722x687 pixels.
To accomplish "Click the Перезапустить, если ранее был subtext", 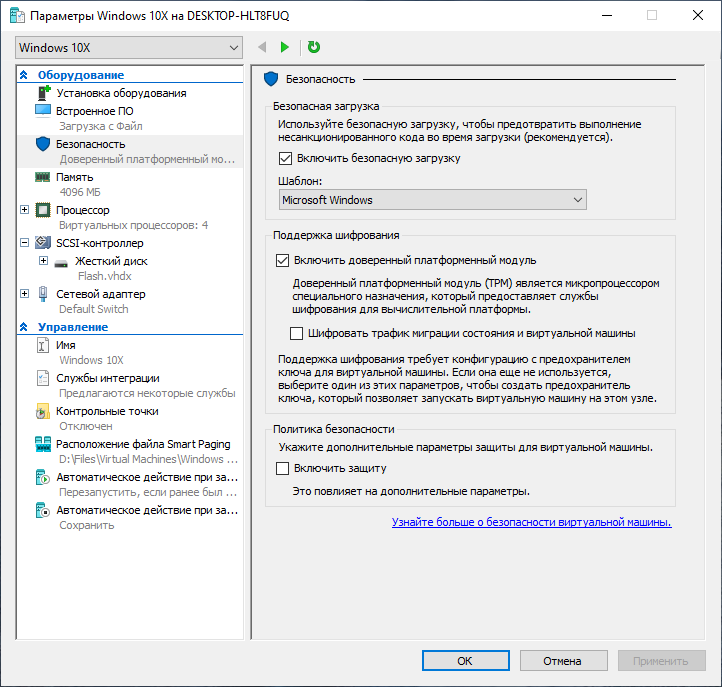I will (148, 492).
